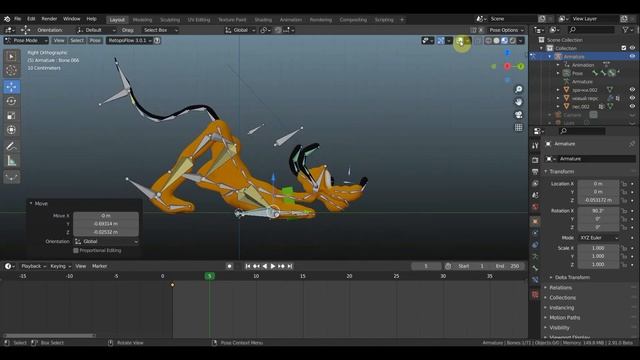The width and height of the screenshot is (640, 360).
Task: Select the Select Box tool in the viewport toolbar
Action: tap(11, 56)
